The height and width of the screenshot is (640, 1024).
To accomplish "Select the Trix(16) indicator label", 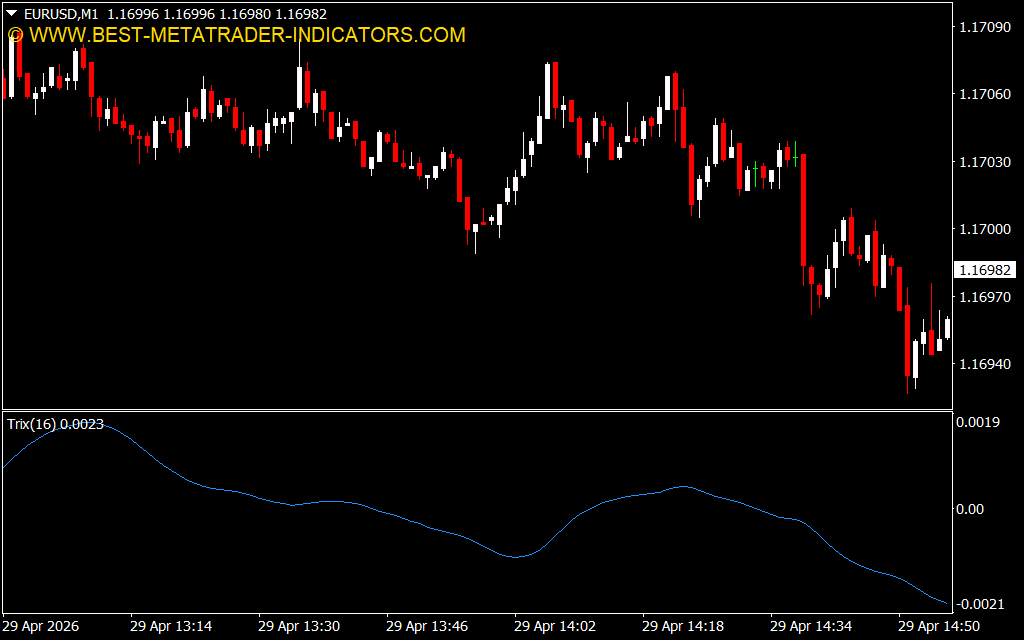I will [55, 424].
